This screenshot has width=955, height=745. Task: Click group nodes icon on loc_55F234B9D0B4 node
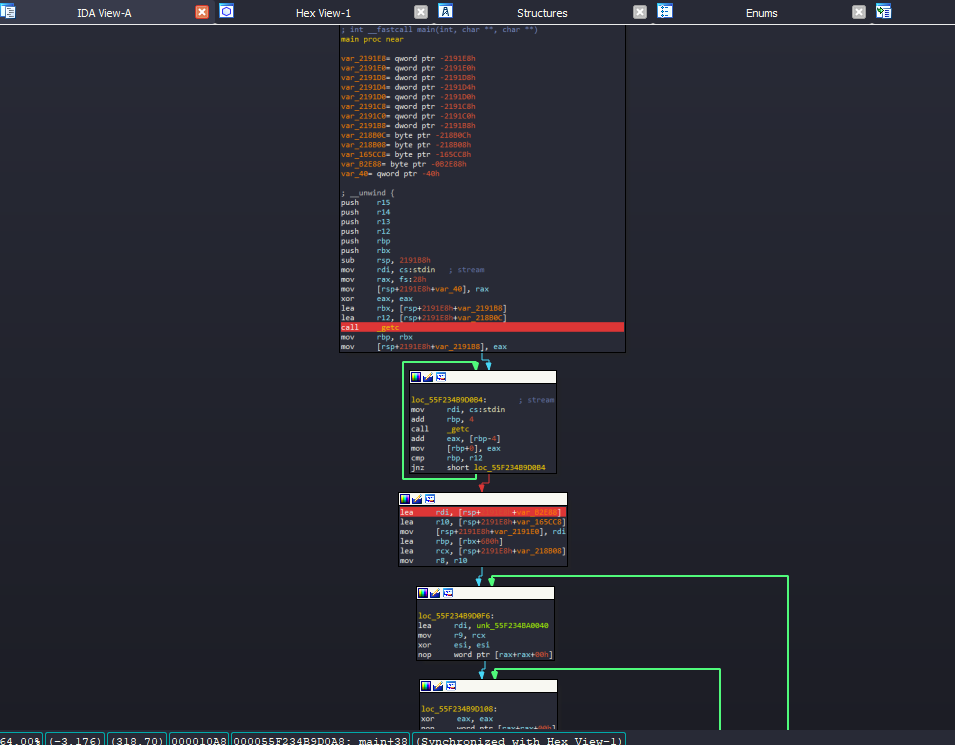point(441,377)
